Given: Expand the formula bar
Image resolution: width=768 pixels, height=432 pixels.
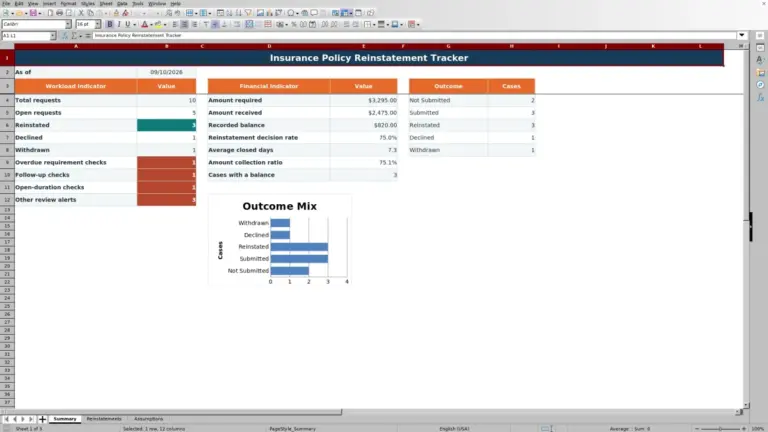Looking at the screenshot, I should [742, 35].
